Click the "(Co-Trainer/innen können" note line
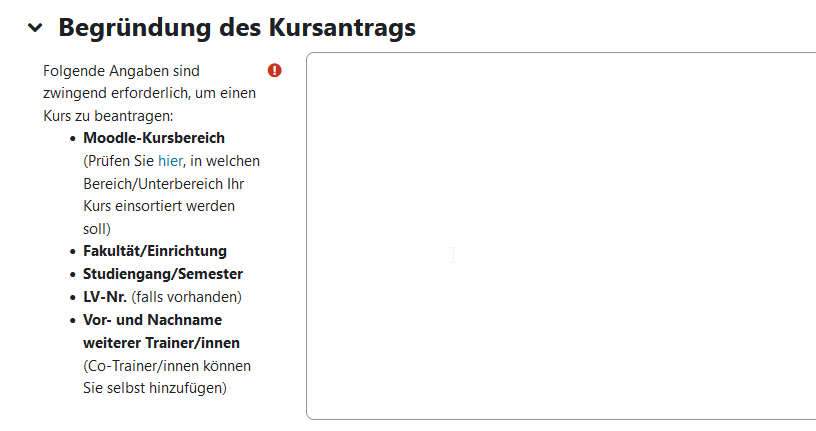The image size is (816, 431). click(x=167, y=365)
